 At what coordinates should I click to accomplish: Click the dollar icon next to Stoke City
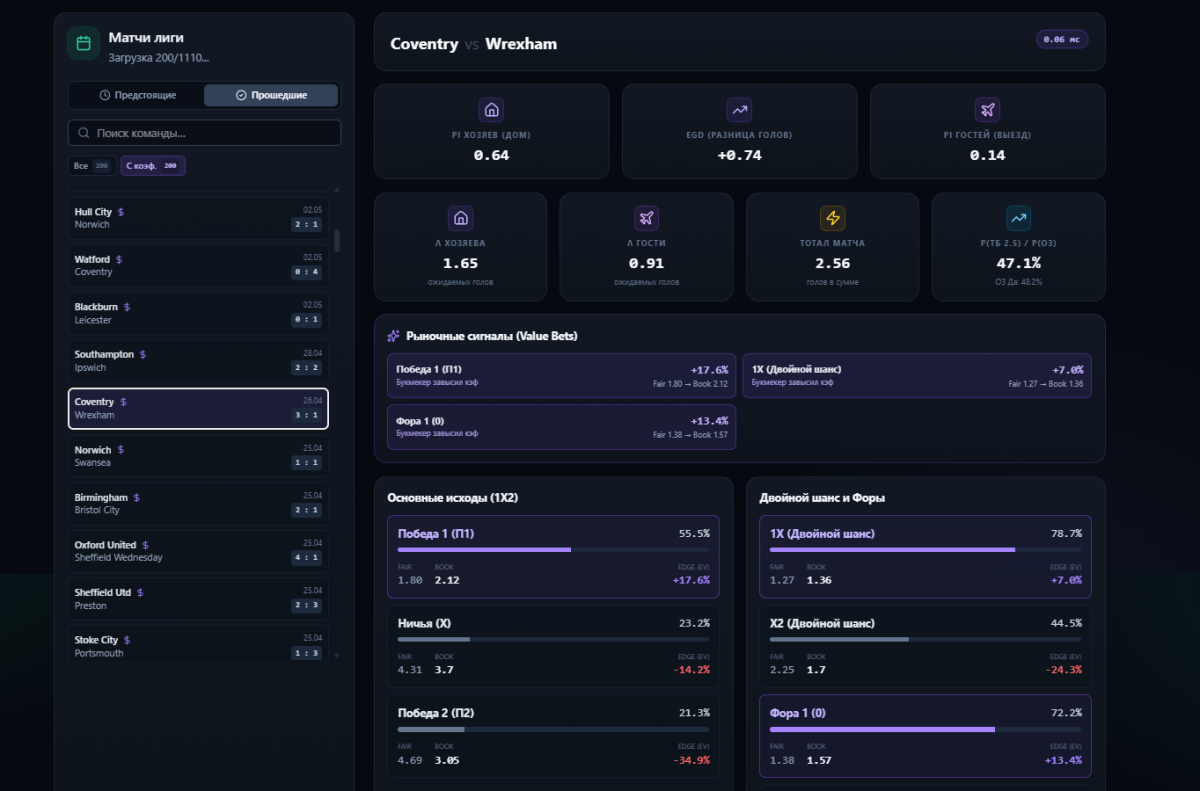click(x=127, y=640)
